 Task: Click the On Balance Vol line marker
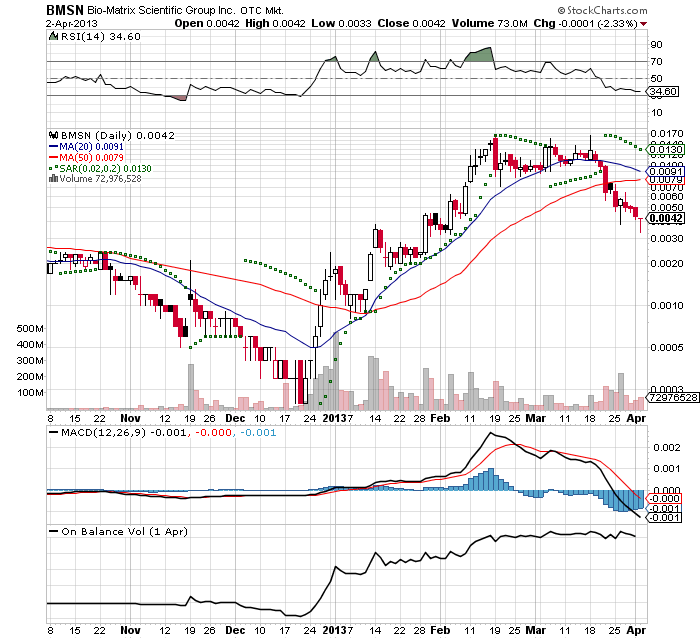pyautogui.click(x=54, y=531)
